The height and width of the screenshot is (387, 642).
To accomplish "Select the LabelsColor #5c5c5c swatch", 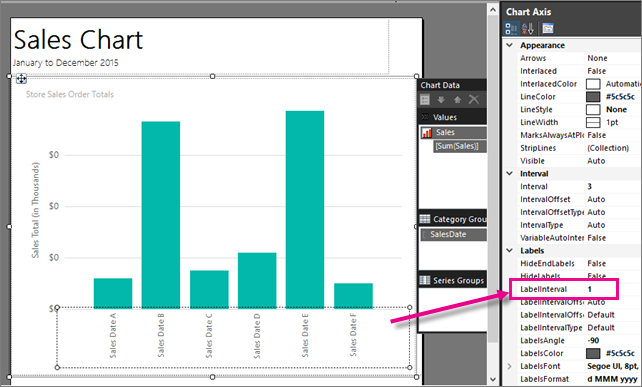I will 593,353.
